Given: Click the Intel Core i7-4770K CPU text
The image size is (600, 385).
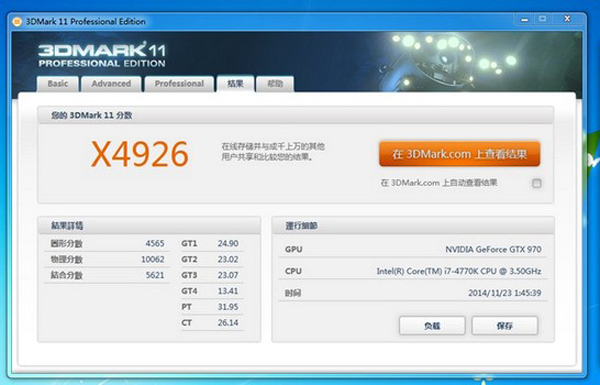Looking at the screenshot, I should coord(459,271).
